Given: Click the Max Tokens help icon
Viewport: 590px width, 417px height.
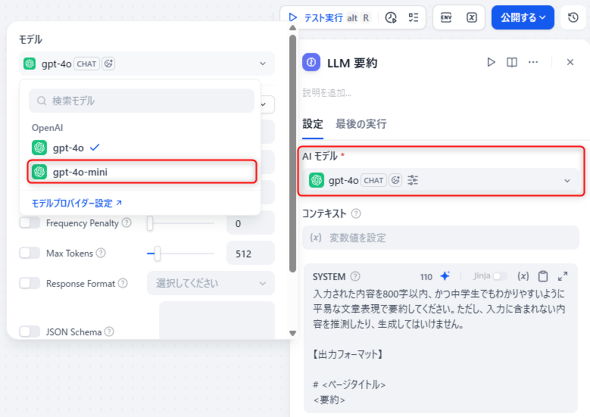Looking at the screenshot, I should tap(101, 253).
